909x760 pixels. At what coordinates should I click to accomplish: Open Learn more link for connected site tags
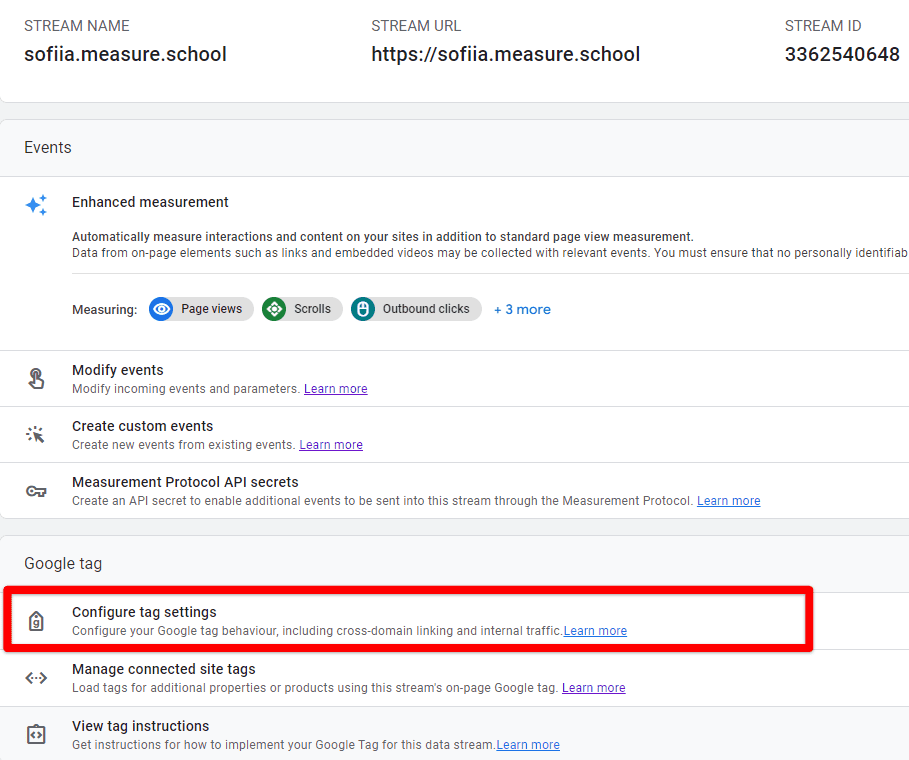tap(593, 688)
